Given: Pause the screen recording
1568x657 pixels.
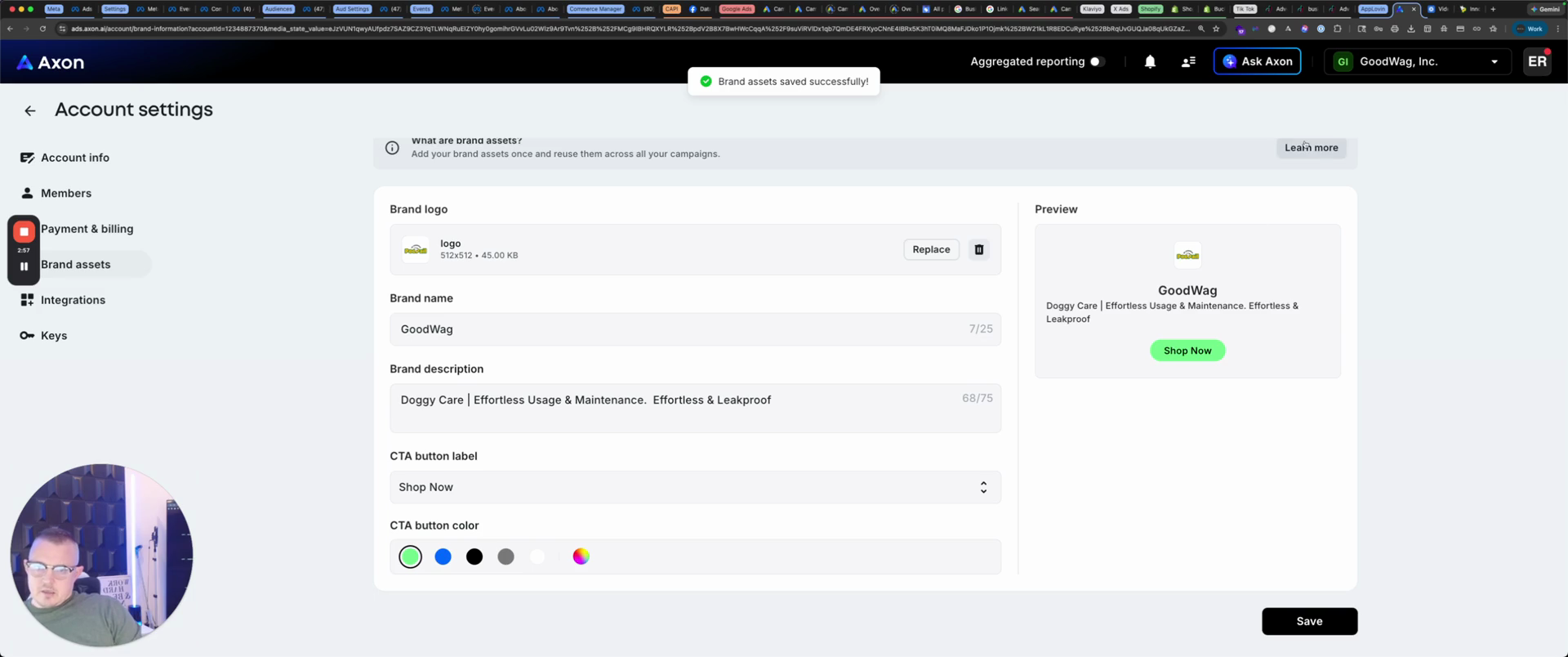Looking at the screenshot, I should (24, 266).
